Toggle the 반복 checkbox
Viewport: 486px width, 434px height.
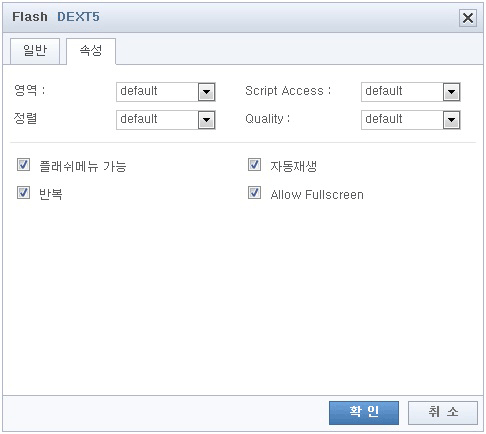[x=23, y=193]
